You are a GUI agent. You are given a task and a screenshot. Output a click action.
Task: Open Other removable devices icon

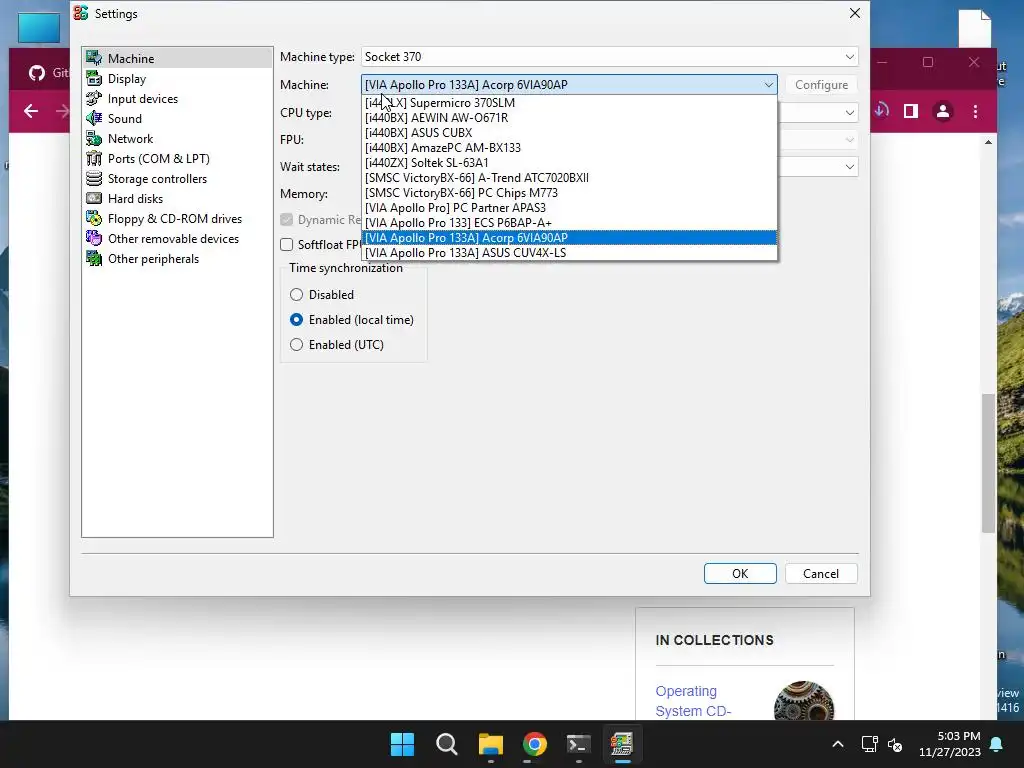click(x=94, y=238)
